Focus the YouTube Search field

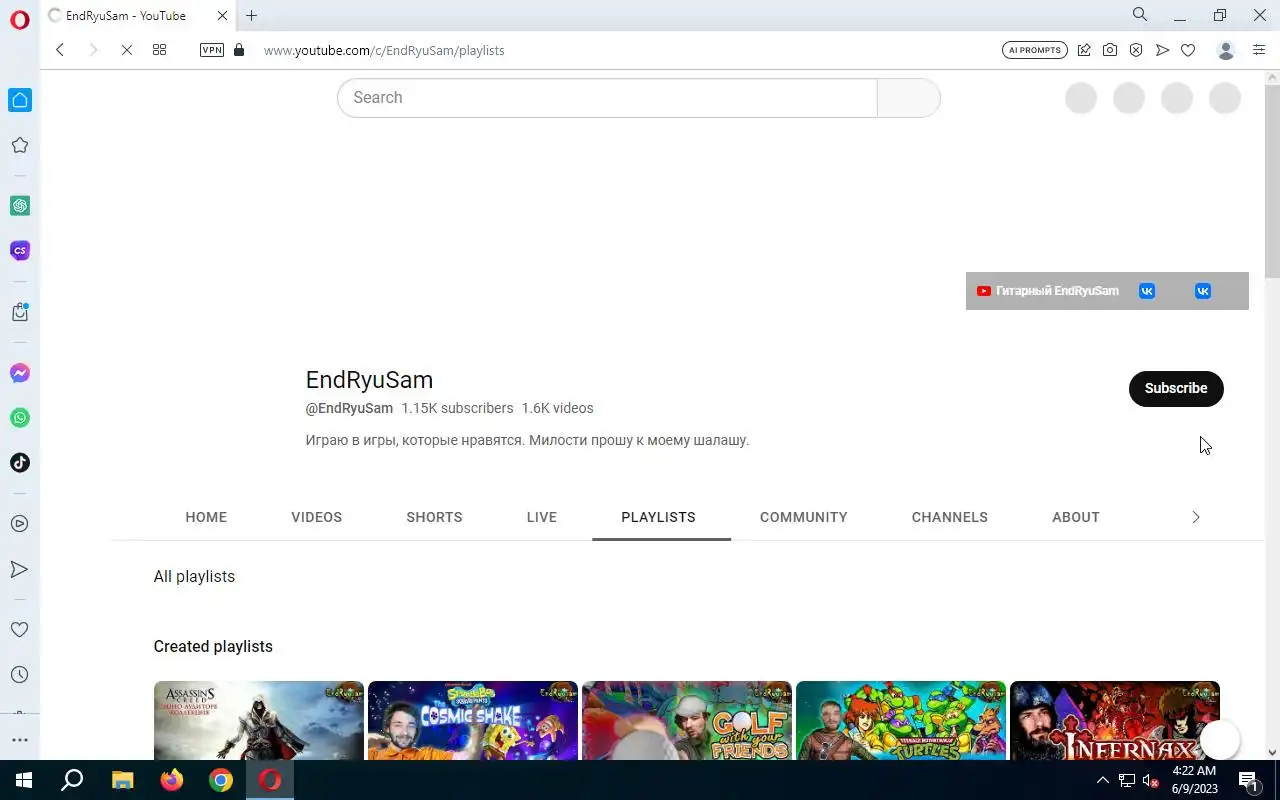(x=607, y=98)
